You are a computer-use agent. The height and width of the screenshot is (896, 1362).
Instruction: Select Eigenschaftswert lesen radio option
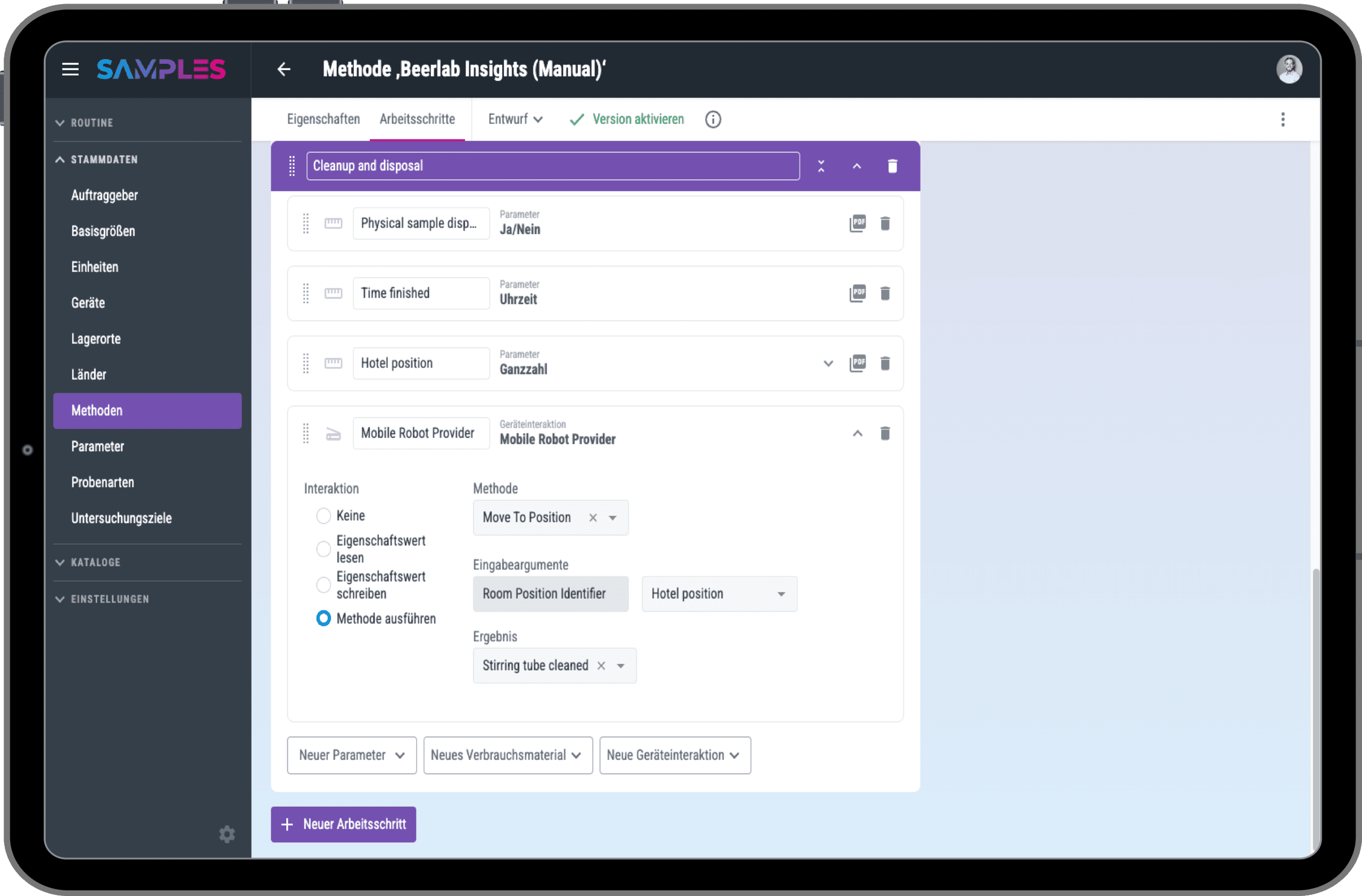coord(323,549)
